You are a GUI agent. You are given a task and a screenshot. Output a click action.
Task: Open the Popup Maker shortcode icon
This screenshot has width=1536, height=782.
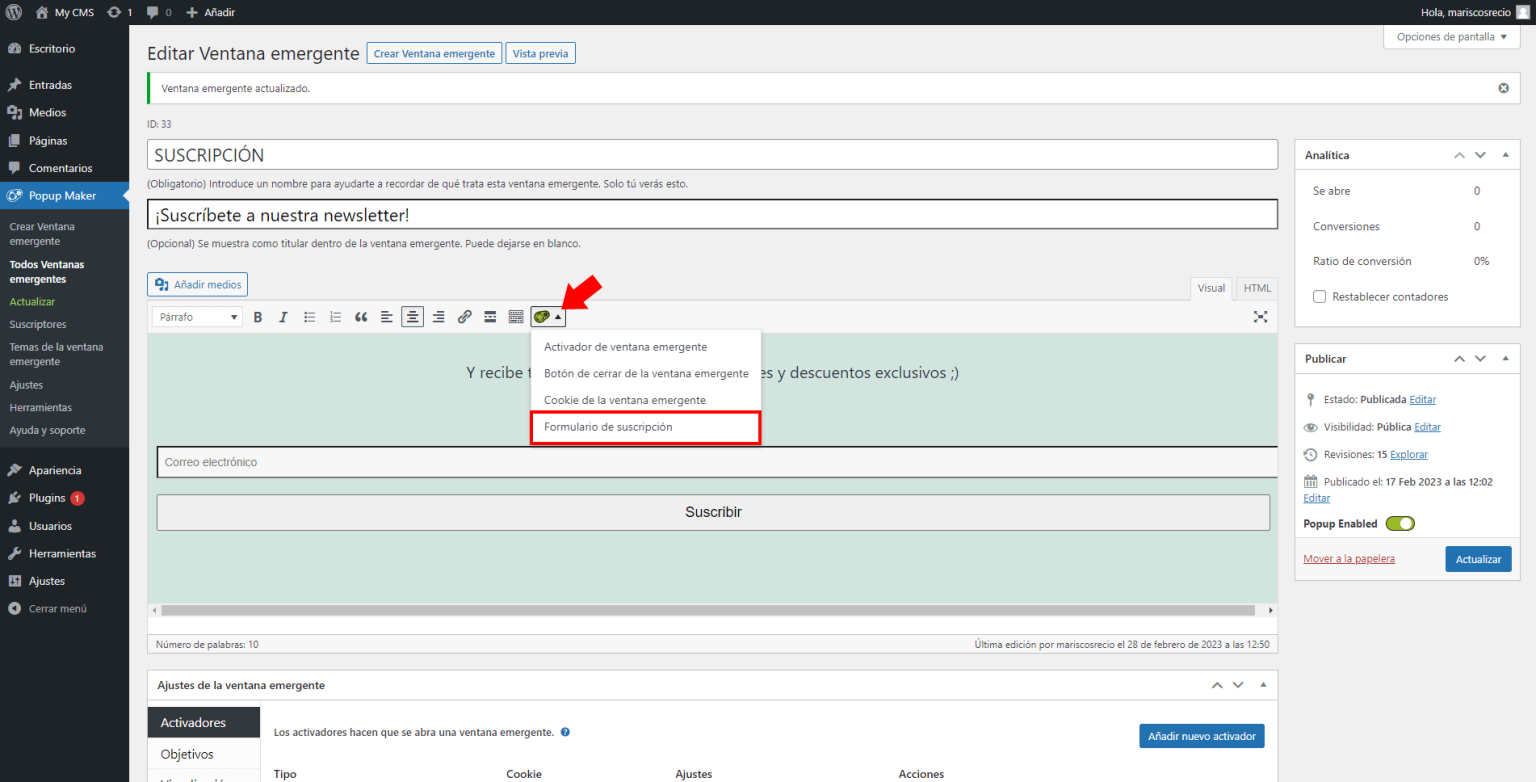[x=543, y=316]
